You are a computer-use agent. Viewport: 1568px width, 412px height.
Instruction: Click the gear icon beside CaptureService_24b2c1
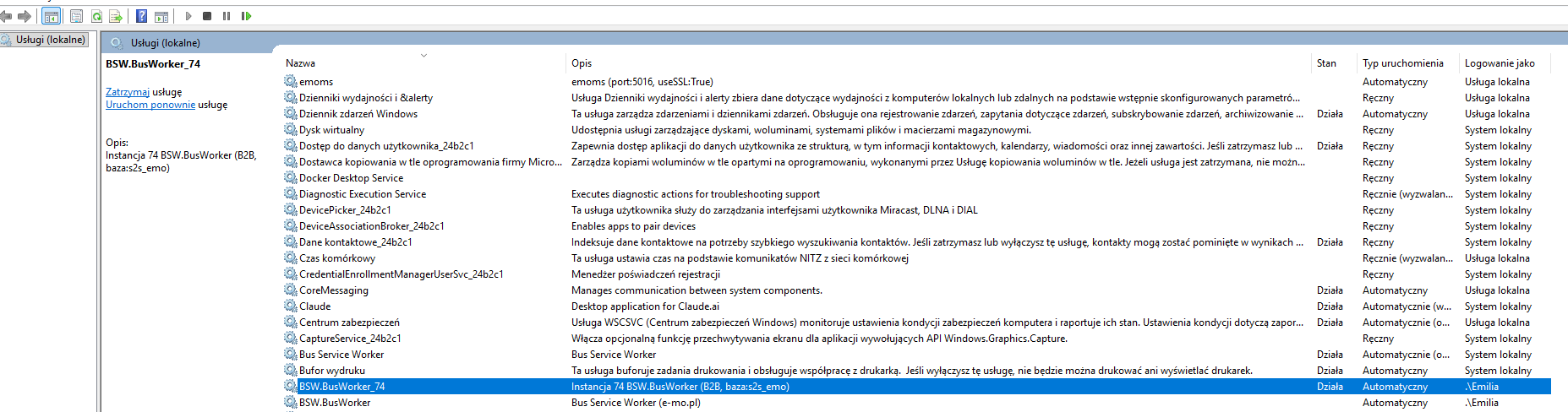(290, 339)
